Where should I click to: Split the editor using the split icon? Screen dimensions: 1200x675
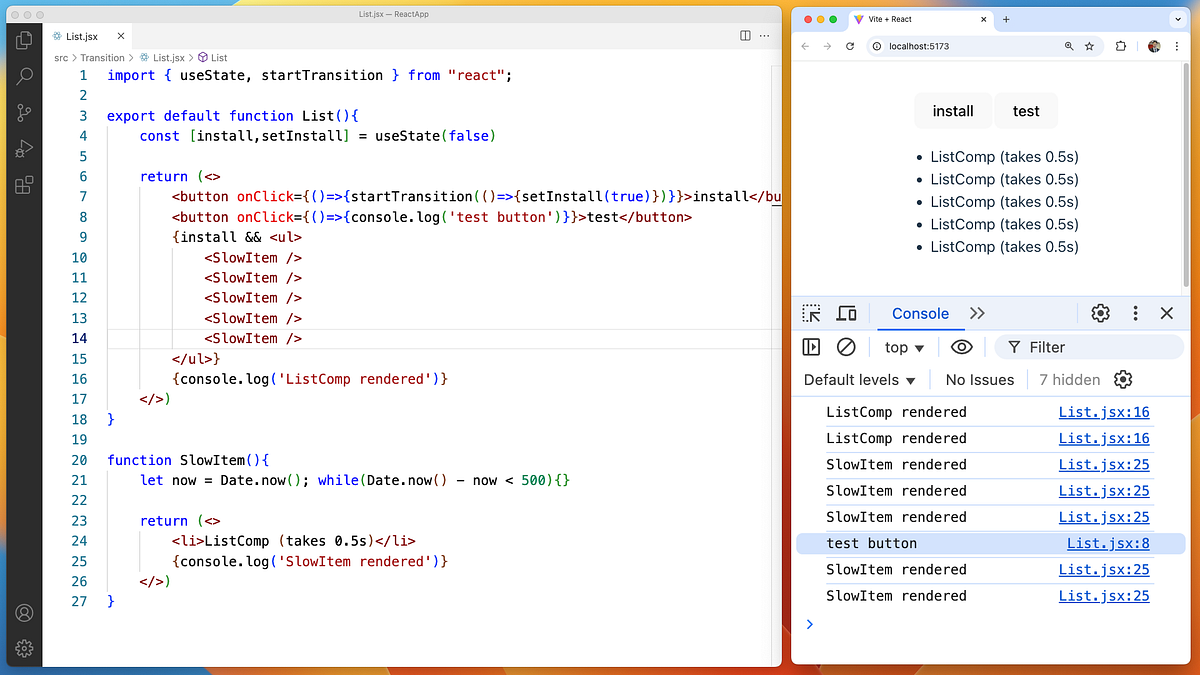744,34
